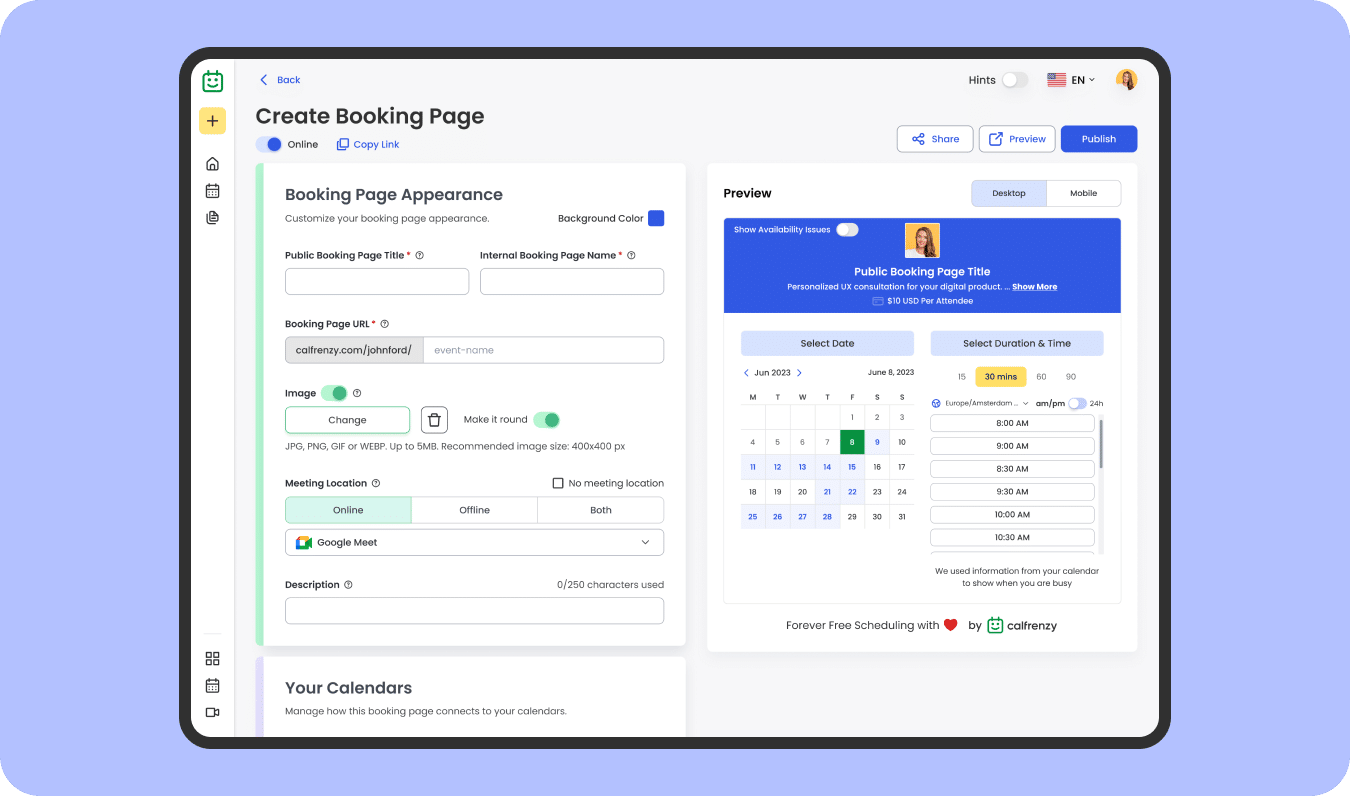Open the Background Color swatch
The height and width of the screenshot is (796, 1350).
click(x=656, y=218)
